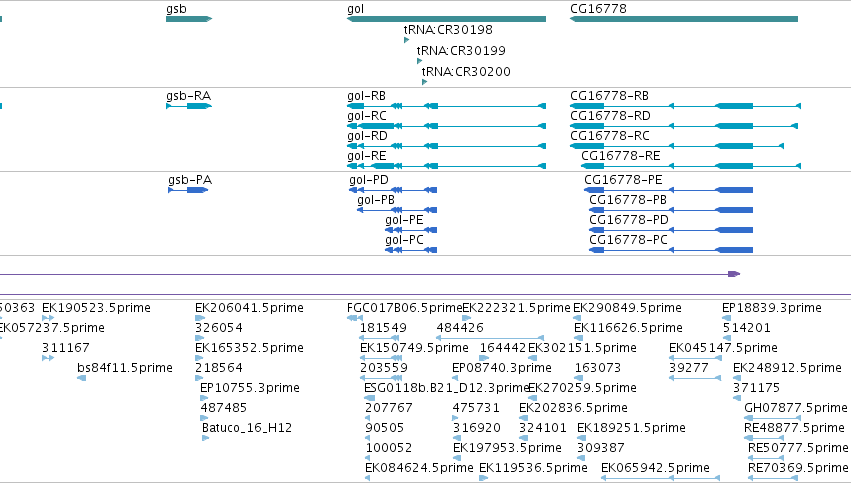The image size is (851, 483).
Task: Select the gol-RB transcript label
Action: point(366,96)
